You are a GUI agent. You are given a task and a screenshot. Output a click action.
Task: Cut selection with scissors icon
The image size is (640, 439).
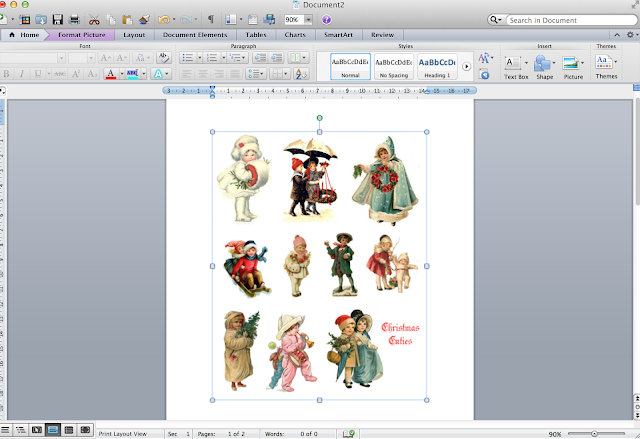click(94, 20)
